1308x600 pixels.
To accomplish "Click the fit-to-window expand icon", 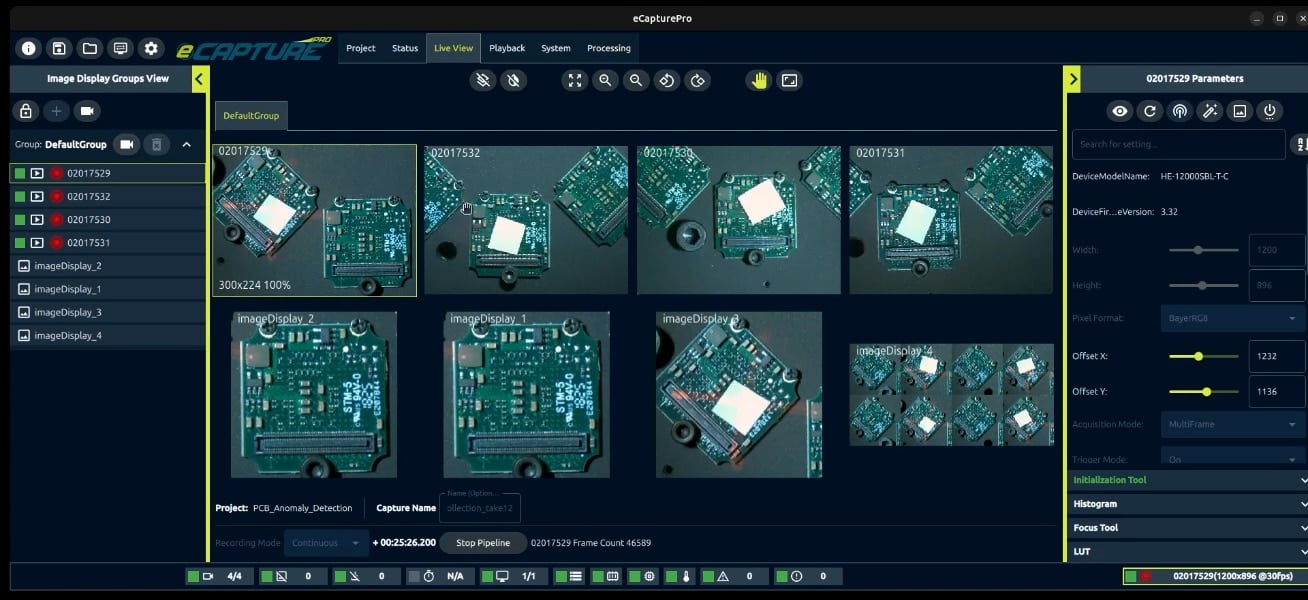I will (x=574, y=81).
